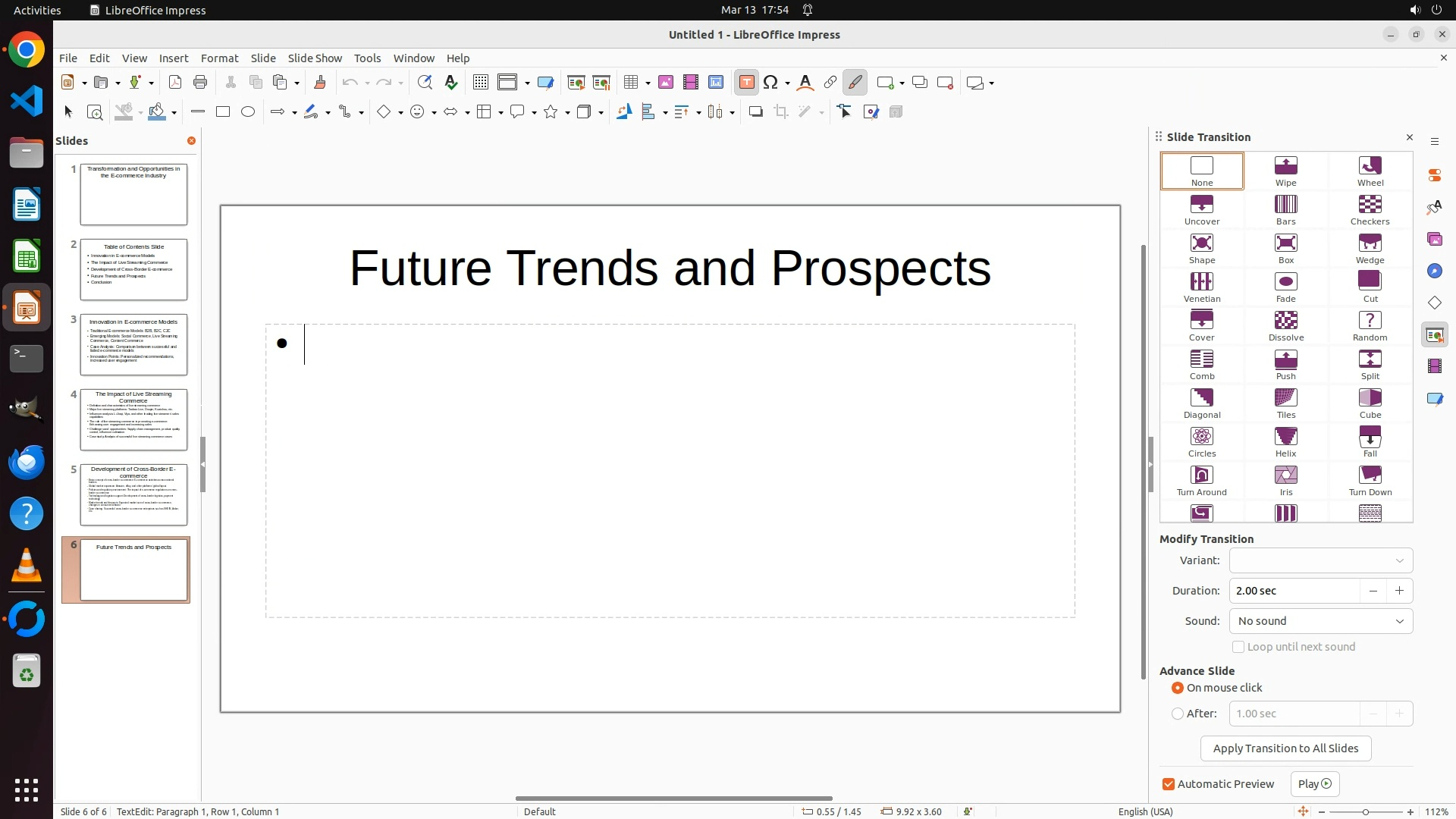Select the After advance-slide radio button
This screenshot has width=1456, height=819.
coord(1178,714)
